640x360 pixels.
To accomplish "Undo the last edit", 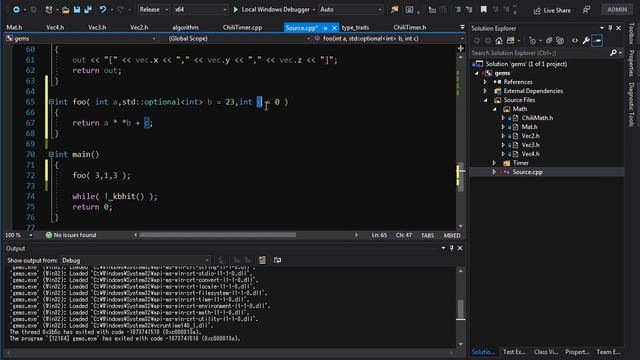I will [x=103, y=9].
